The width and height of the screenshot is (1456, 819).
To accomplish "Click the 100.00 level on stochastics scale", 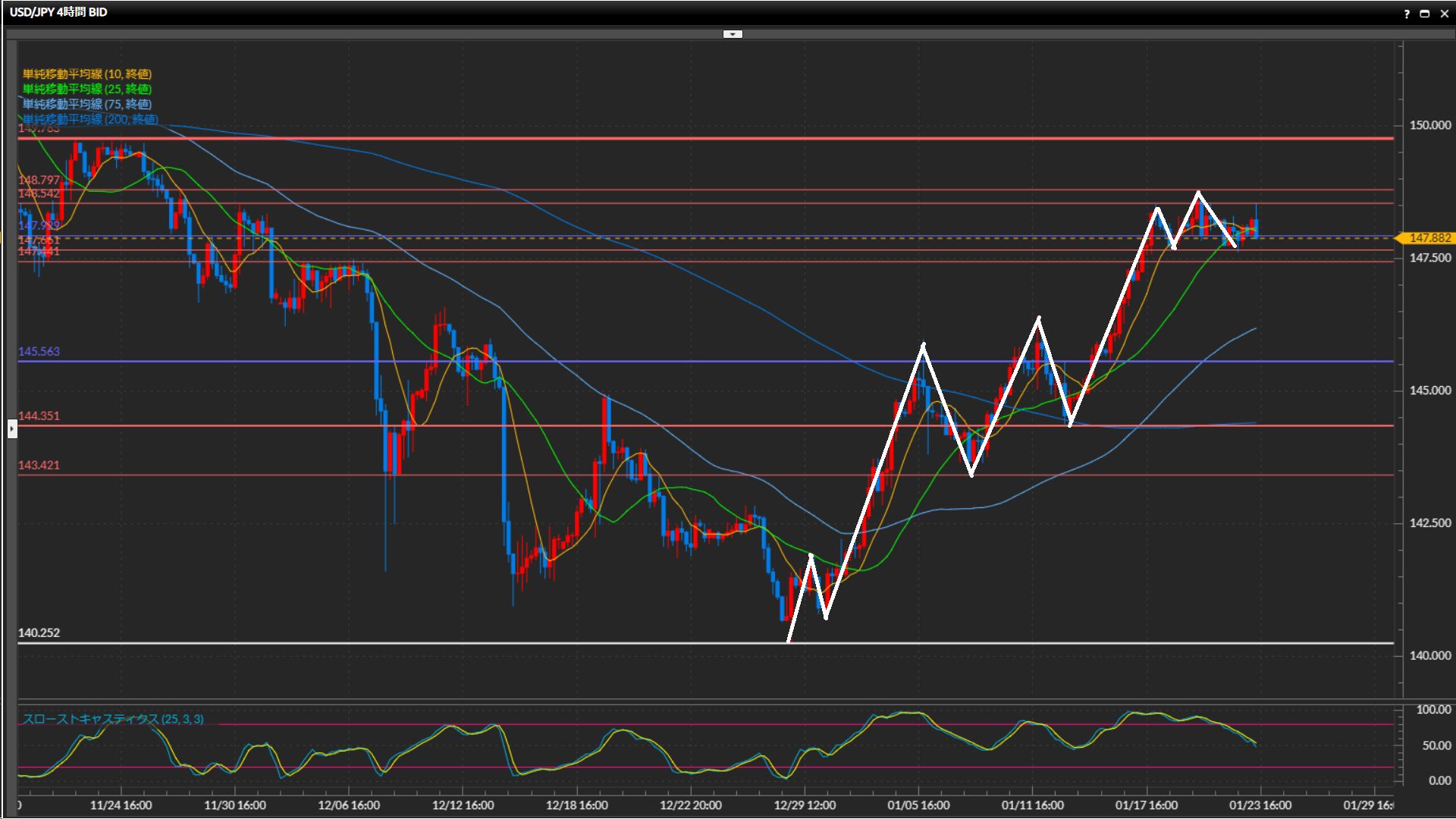I will 1433,710.
